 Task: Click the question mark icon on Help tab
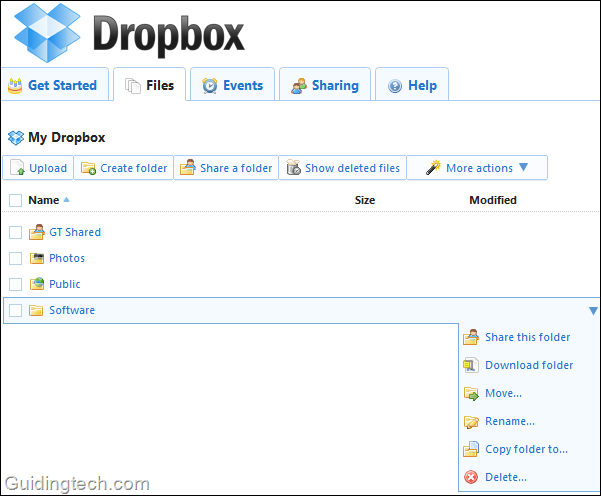(x=395, y=86)
